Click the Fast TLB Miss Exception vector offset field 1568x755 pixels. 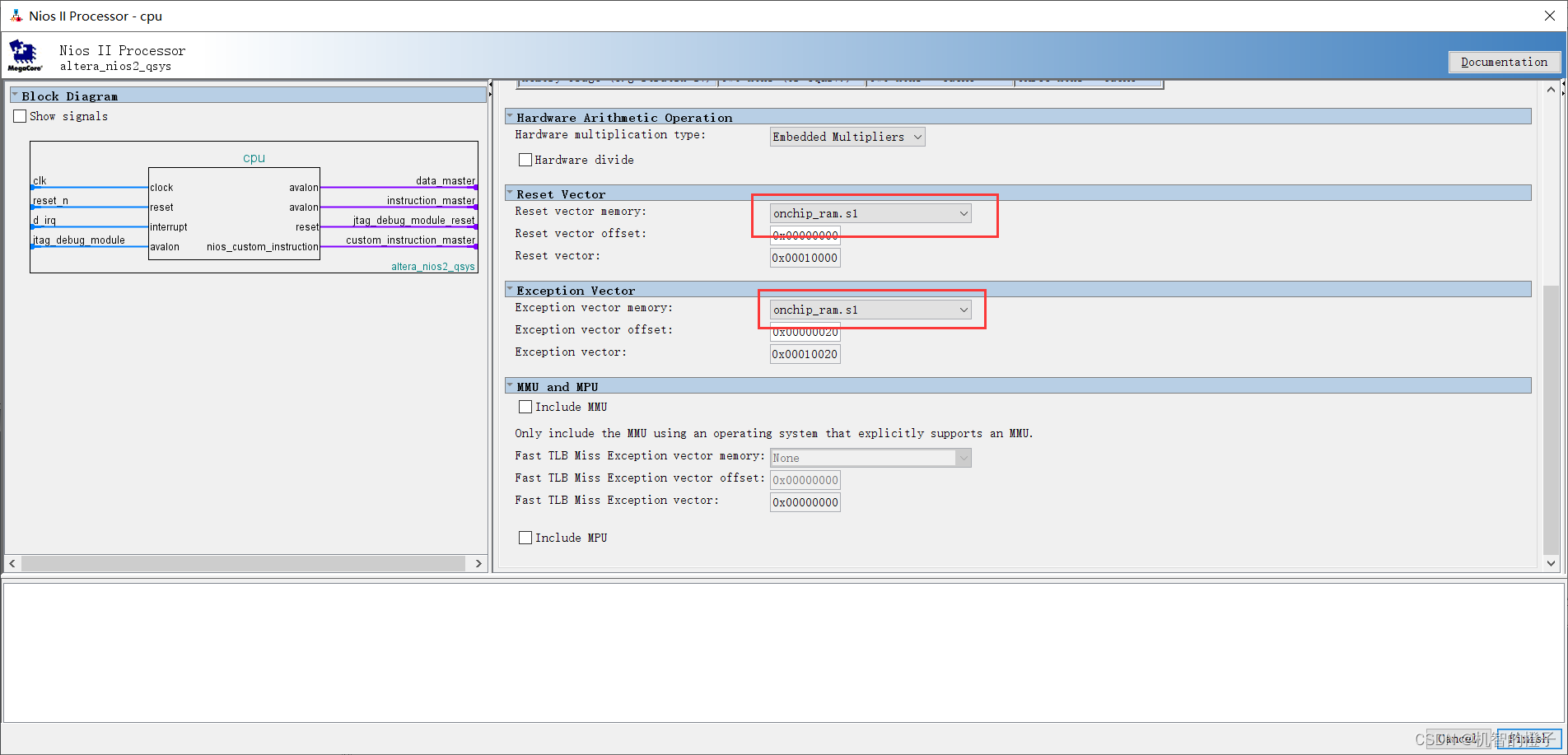coord(805,480)
